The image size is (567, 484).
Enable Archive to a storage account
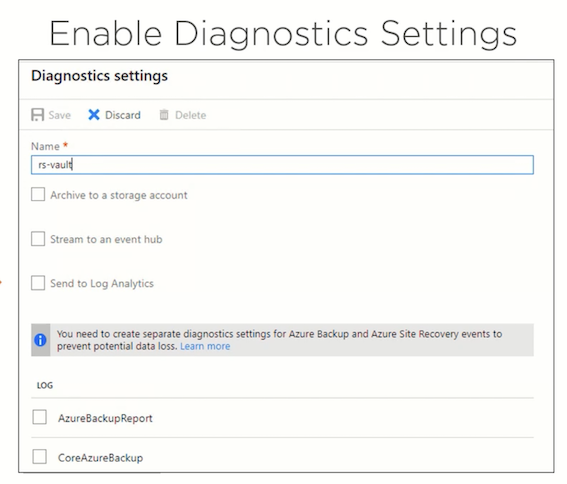(38, 194)
